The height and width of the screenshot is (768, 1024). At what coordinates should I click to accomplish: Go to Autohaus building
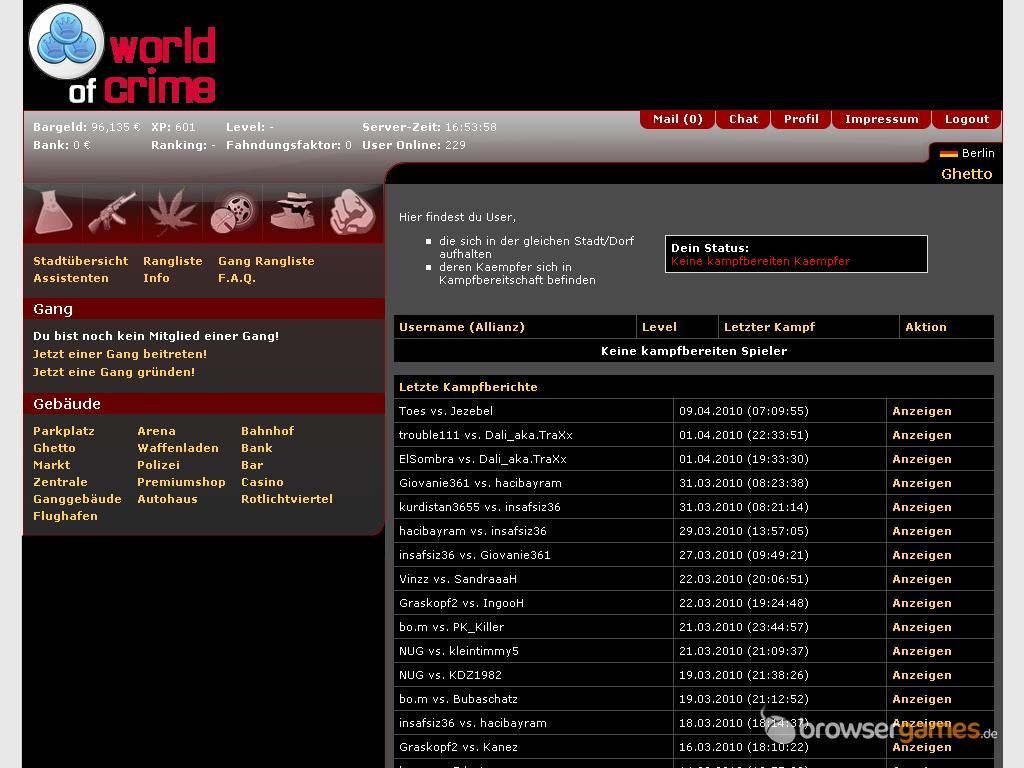tap(167, 499)
